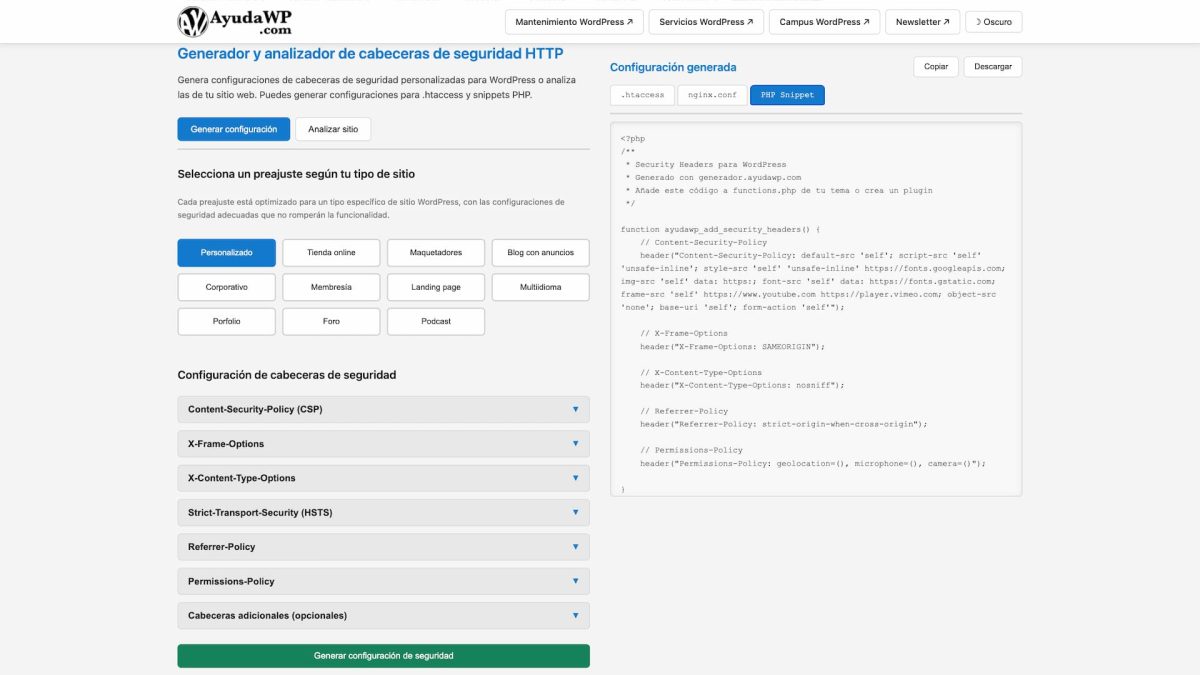The height and width of the screenshot is (675, 1200).
Task: Click the Copiar button
Action: [936, 67]
